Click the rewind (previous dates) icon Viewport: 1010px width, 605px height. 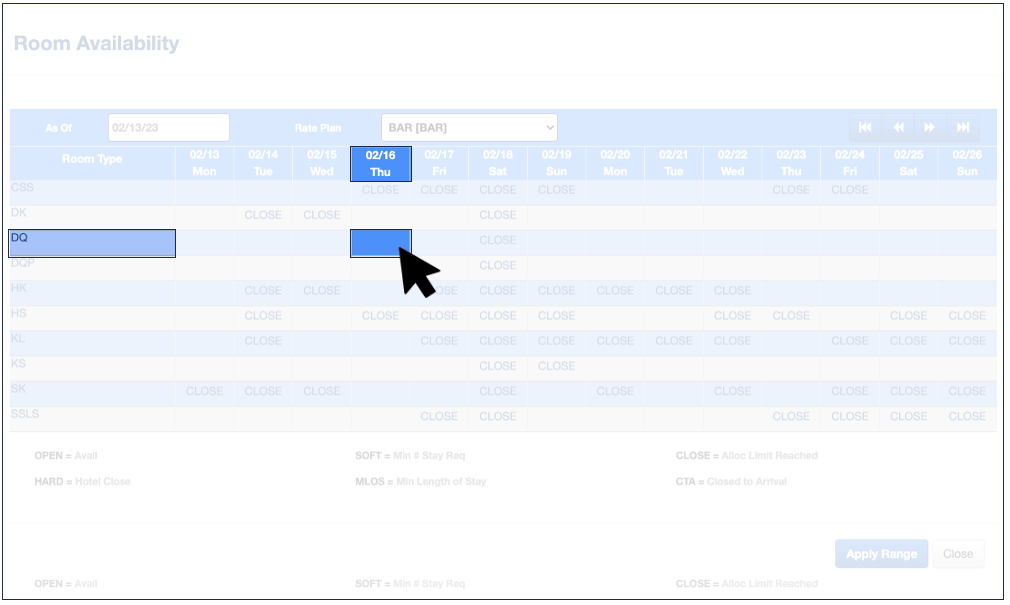(x=898, y=127)
